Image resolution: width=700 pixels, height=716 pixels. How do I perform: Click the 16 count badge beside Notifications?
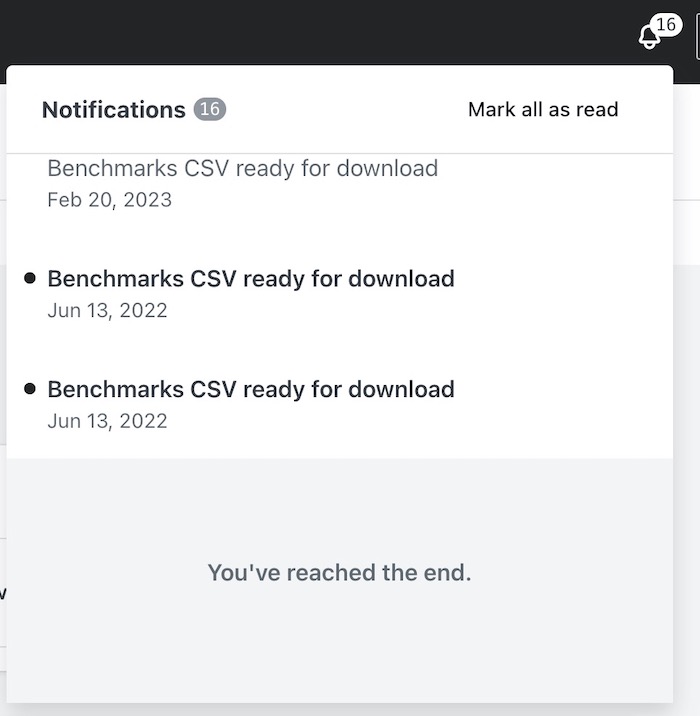point(210,109)
